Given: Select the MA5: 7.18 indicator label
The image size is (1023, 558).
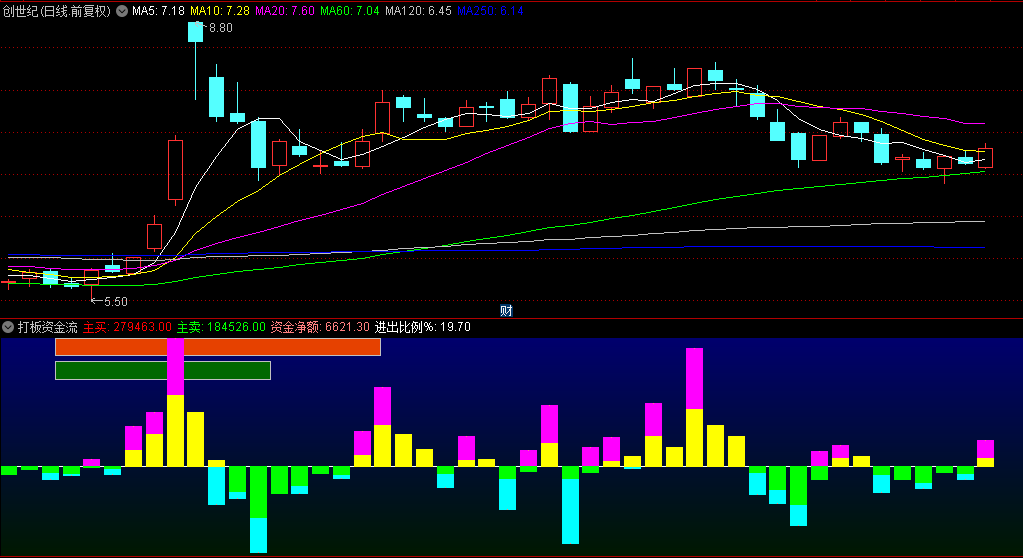Looking at the screenshot, I should pyautogui.click(x=158, y=11).
